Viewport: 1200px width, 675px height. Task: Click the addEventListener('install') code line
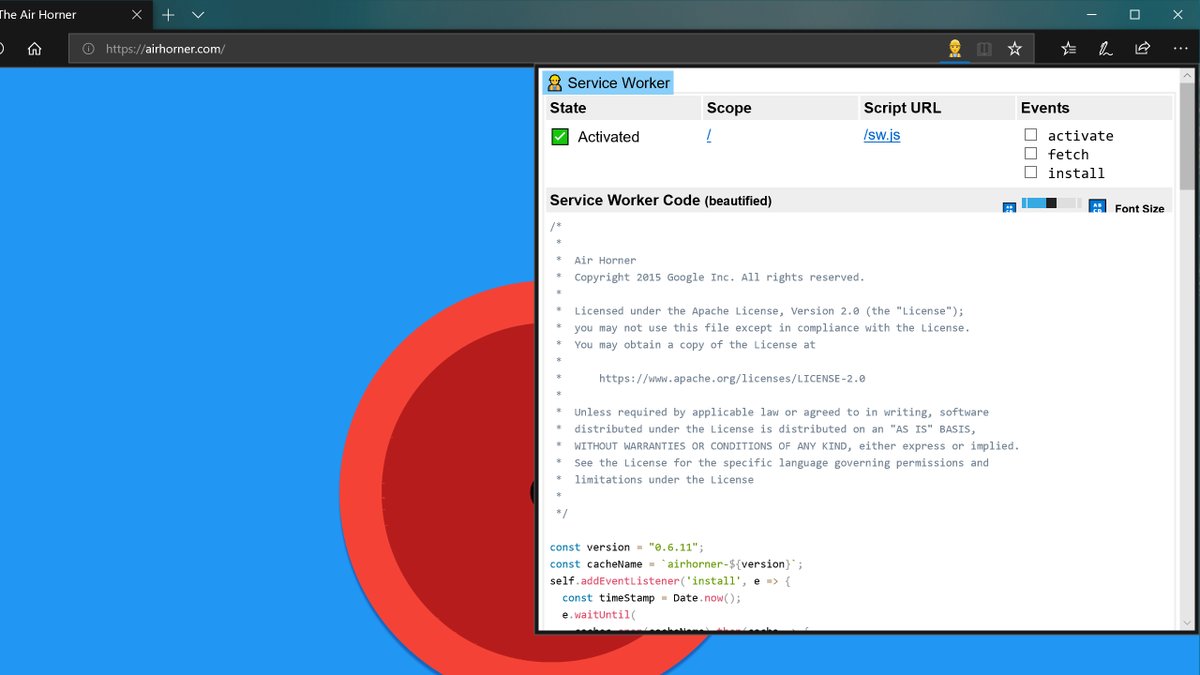670,581
